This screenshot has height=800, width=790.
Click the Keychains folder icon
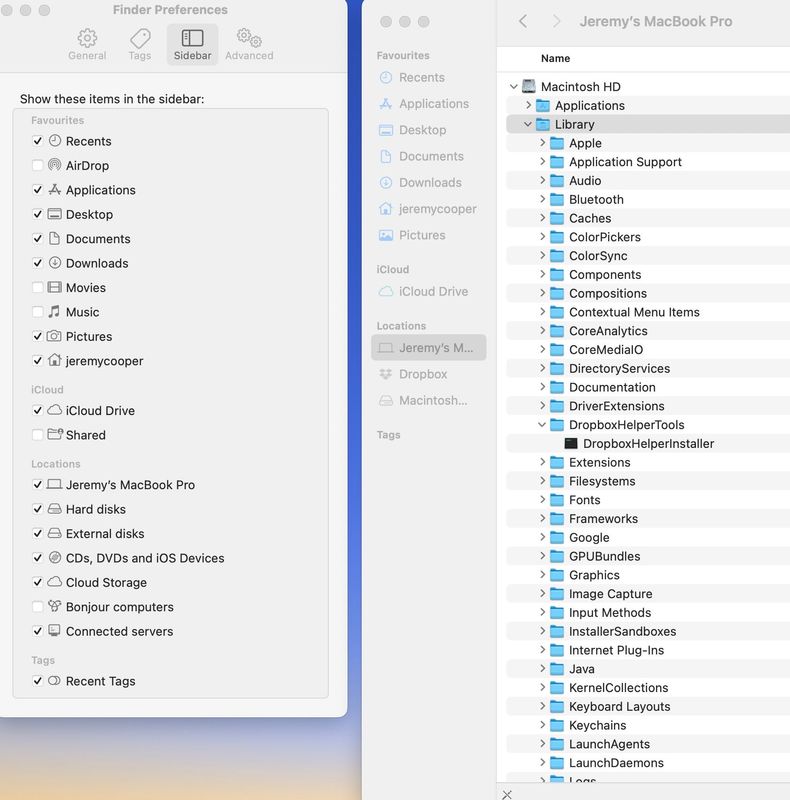(x=557, y=725)
